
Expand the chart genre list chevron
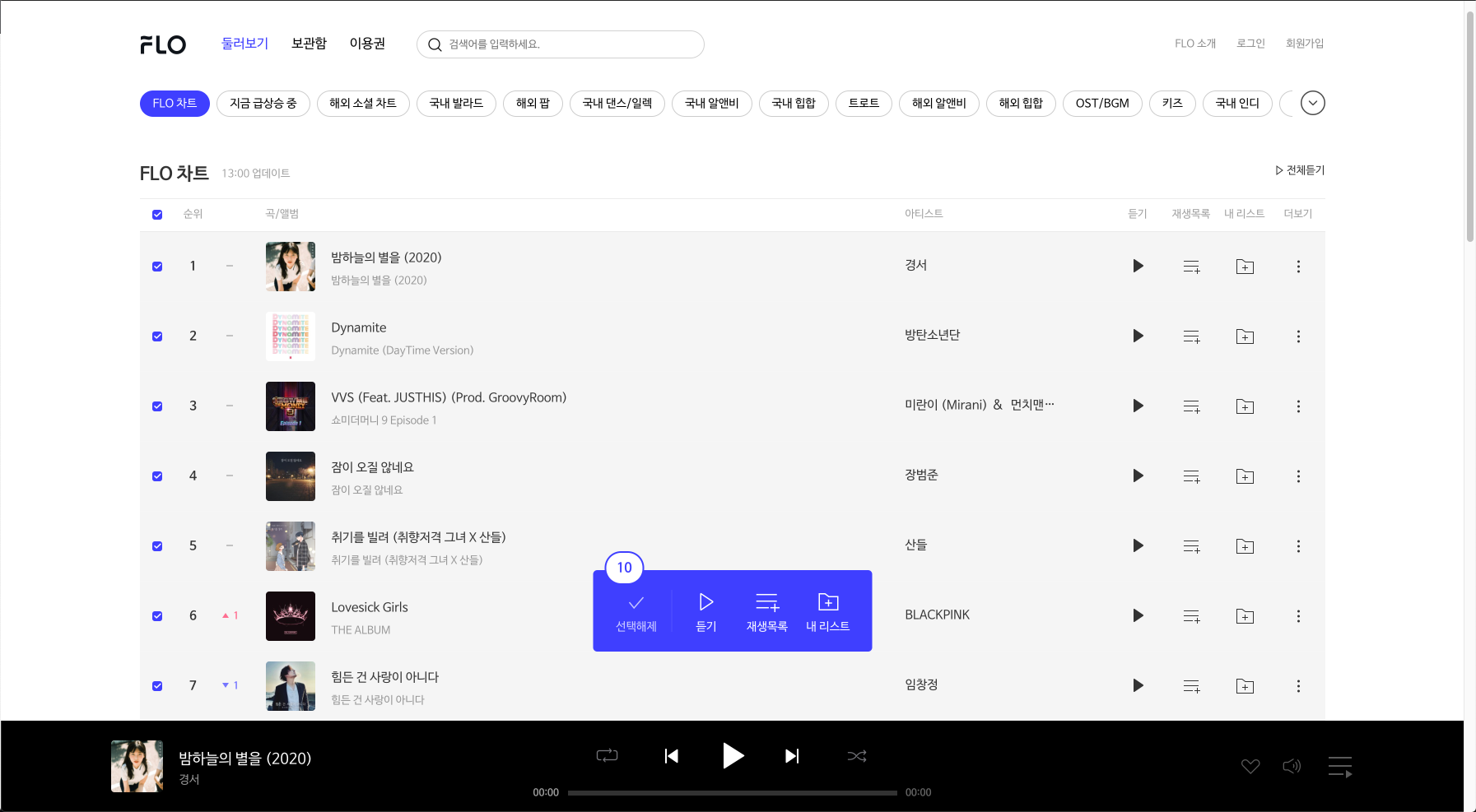tap(1313, 103)
